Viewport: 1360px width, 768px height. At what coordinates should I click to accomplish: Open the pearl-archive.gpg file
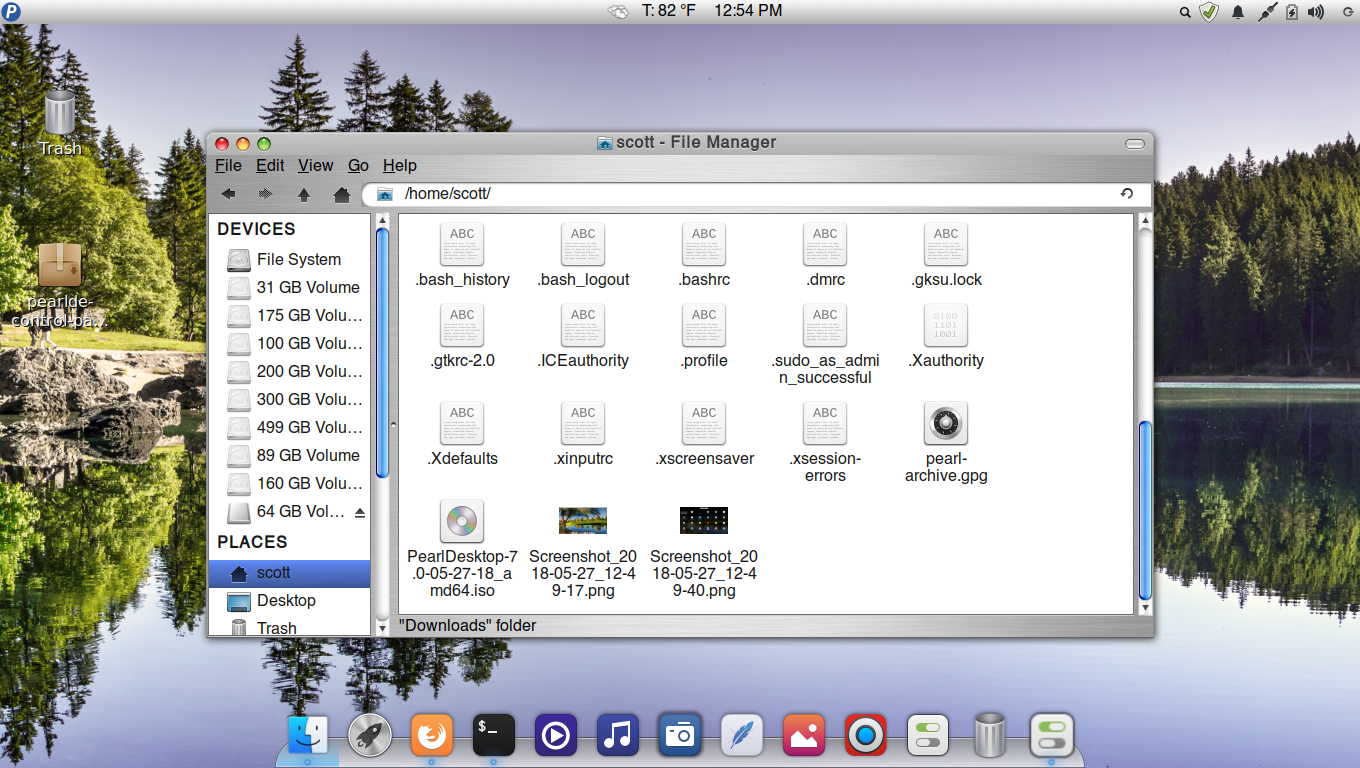pos(946,426)
